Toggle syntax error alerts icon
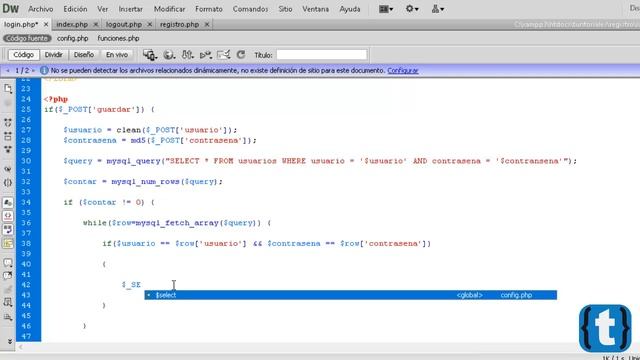This screenshot has height=360, width=640. click(8, 243)
